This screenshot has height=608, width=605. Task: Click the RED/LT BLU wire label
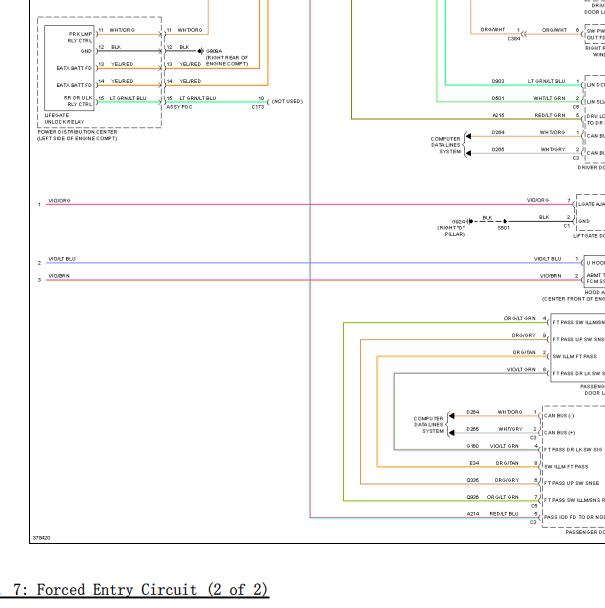[504, 514]
